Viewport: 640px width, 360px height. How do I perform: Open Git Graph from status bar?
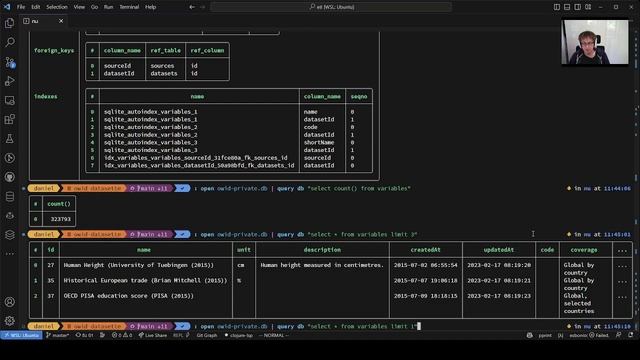coord(207,335)
